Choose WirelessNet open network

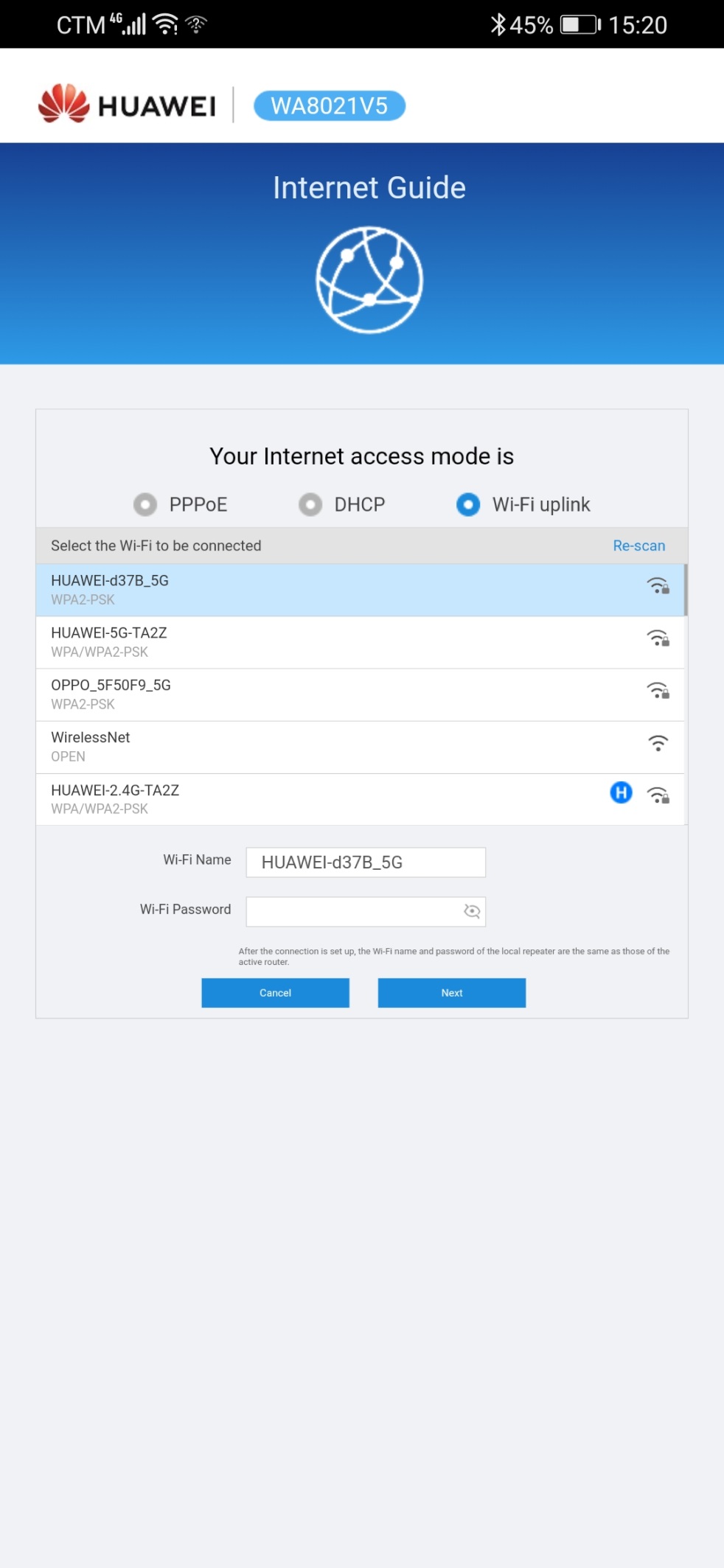(x=360, y=747)
